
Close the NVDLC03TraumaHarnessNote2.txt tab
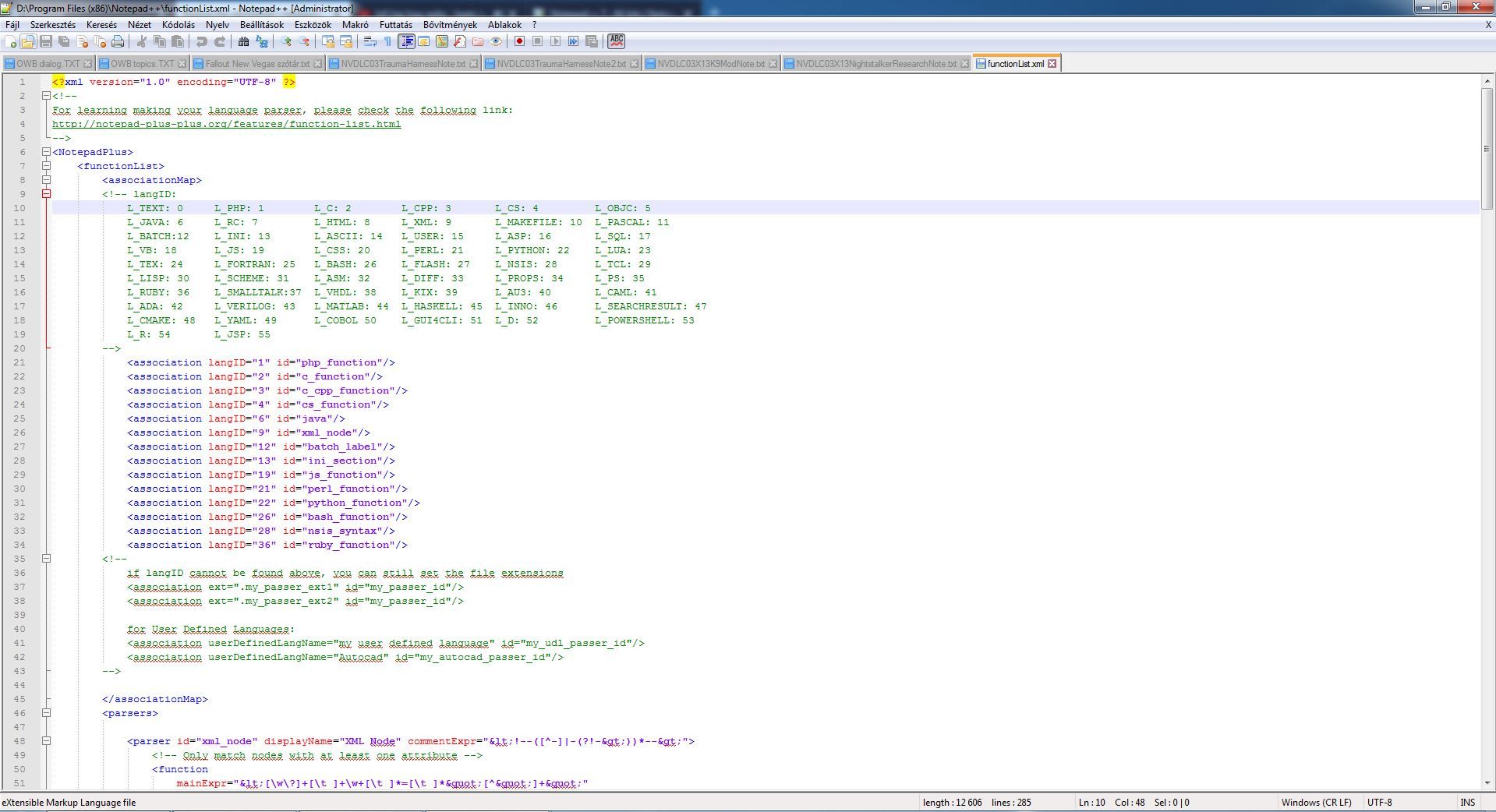click(634, 64)
